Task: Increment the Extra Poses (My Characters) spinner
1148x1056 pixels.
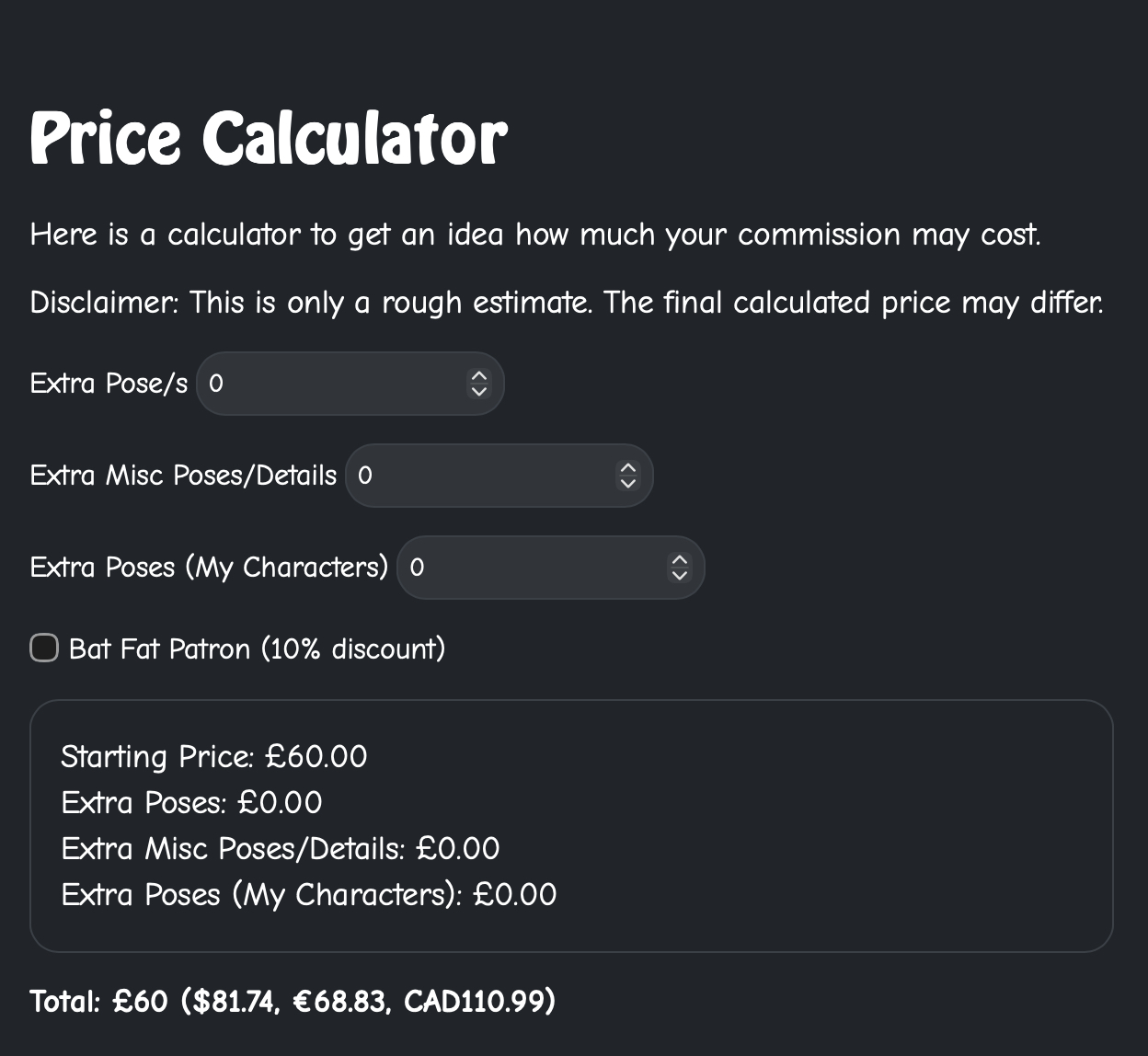Action: pyautogui.click(x=679, y=560)
